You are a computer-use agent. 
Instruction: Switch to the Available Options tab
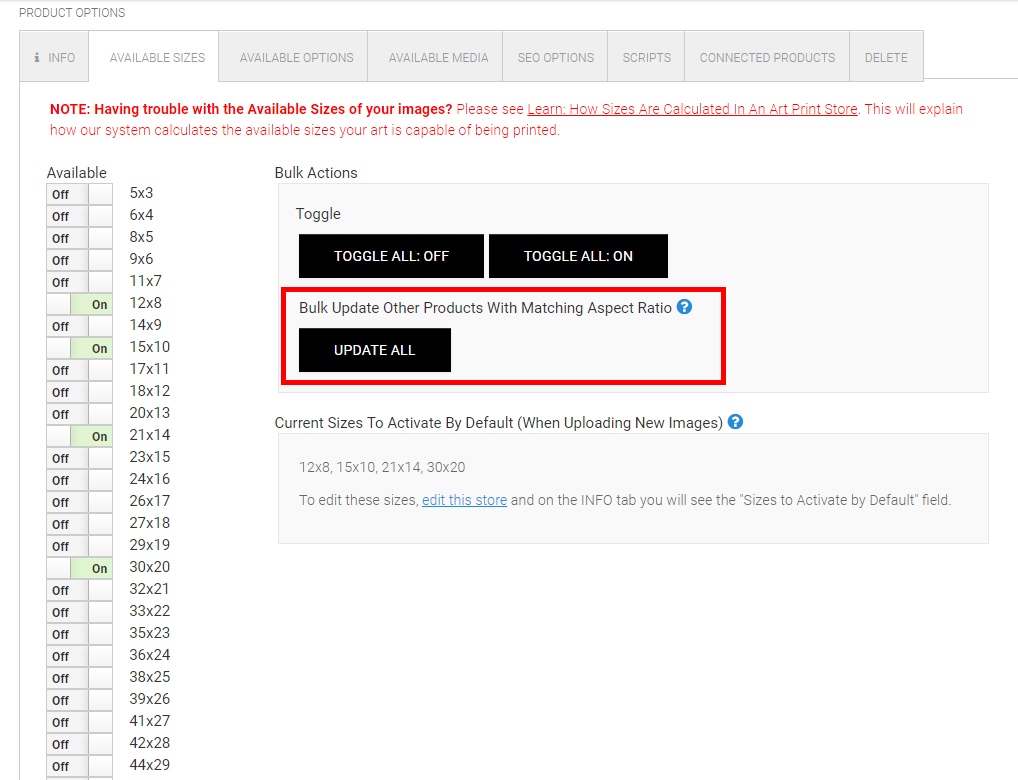pyautogui.click(x=296, y=57)
